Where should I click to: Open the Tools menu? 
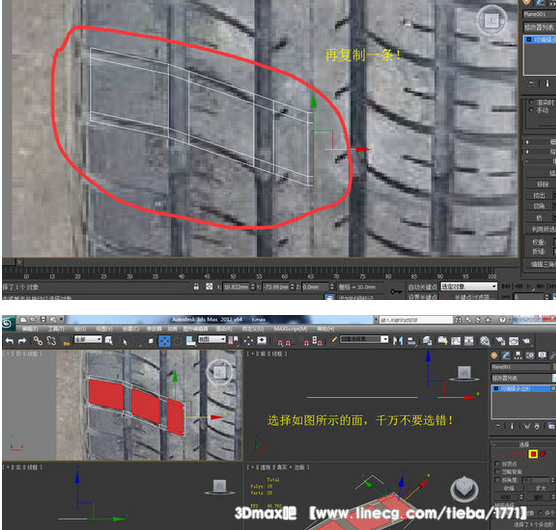tap(56, 329)
